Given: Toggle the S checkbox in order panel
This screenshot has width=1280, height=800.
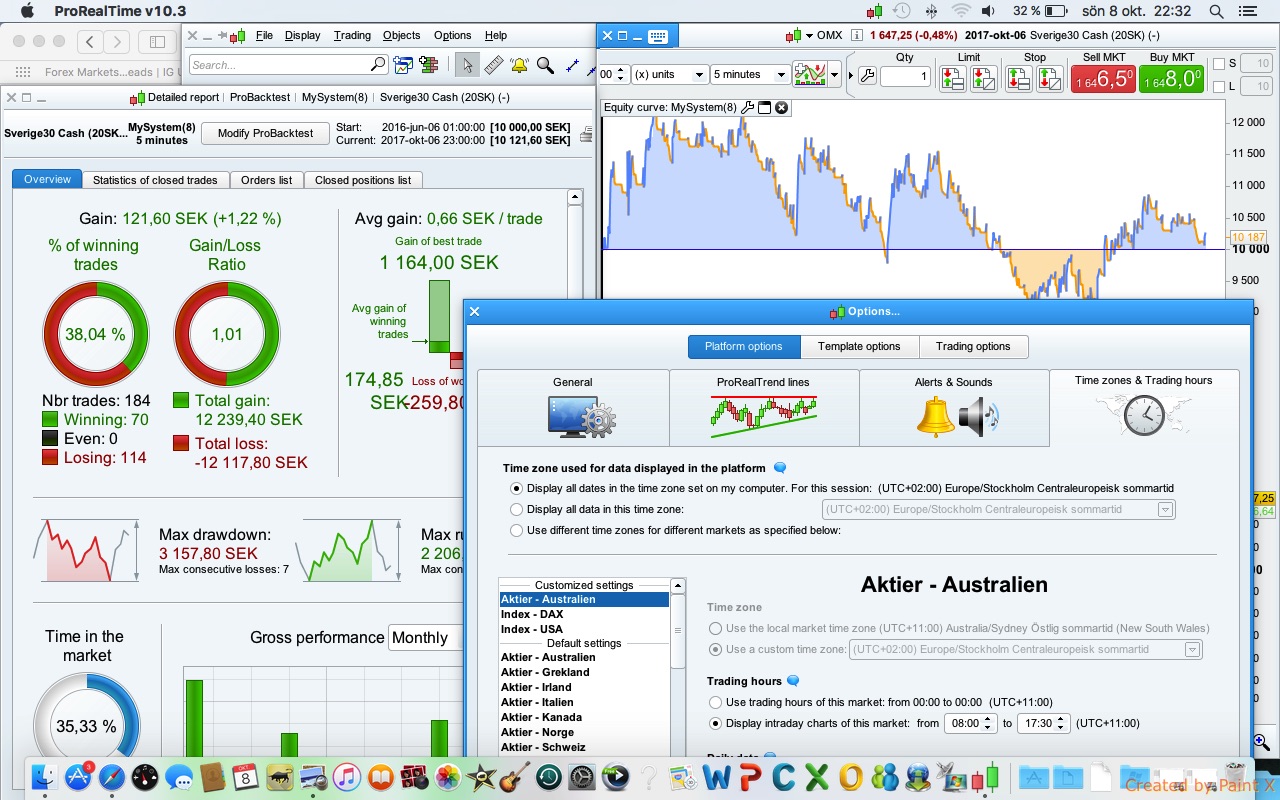Looking at the screenshot, I should [x=1218, y=64].
